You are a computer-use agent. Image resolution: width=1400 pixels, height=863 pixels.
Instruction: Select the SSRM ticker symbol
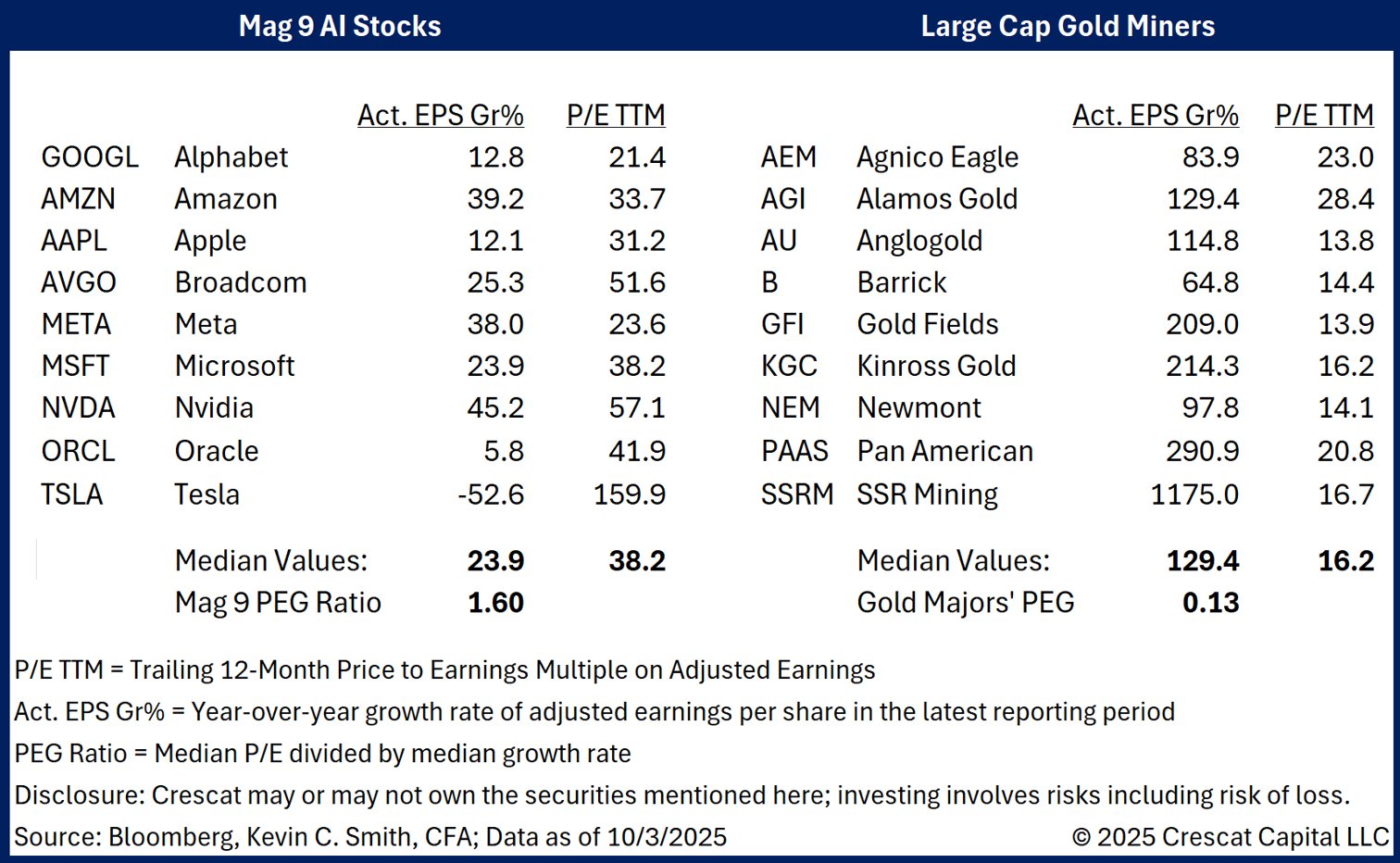tap(797, 494)
